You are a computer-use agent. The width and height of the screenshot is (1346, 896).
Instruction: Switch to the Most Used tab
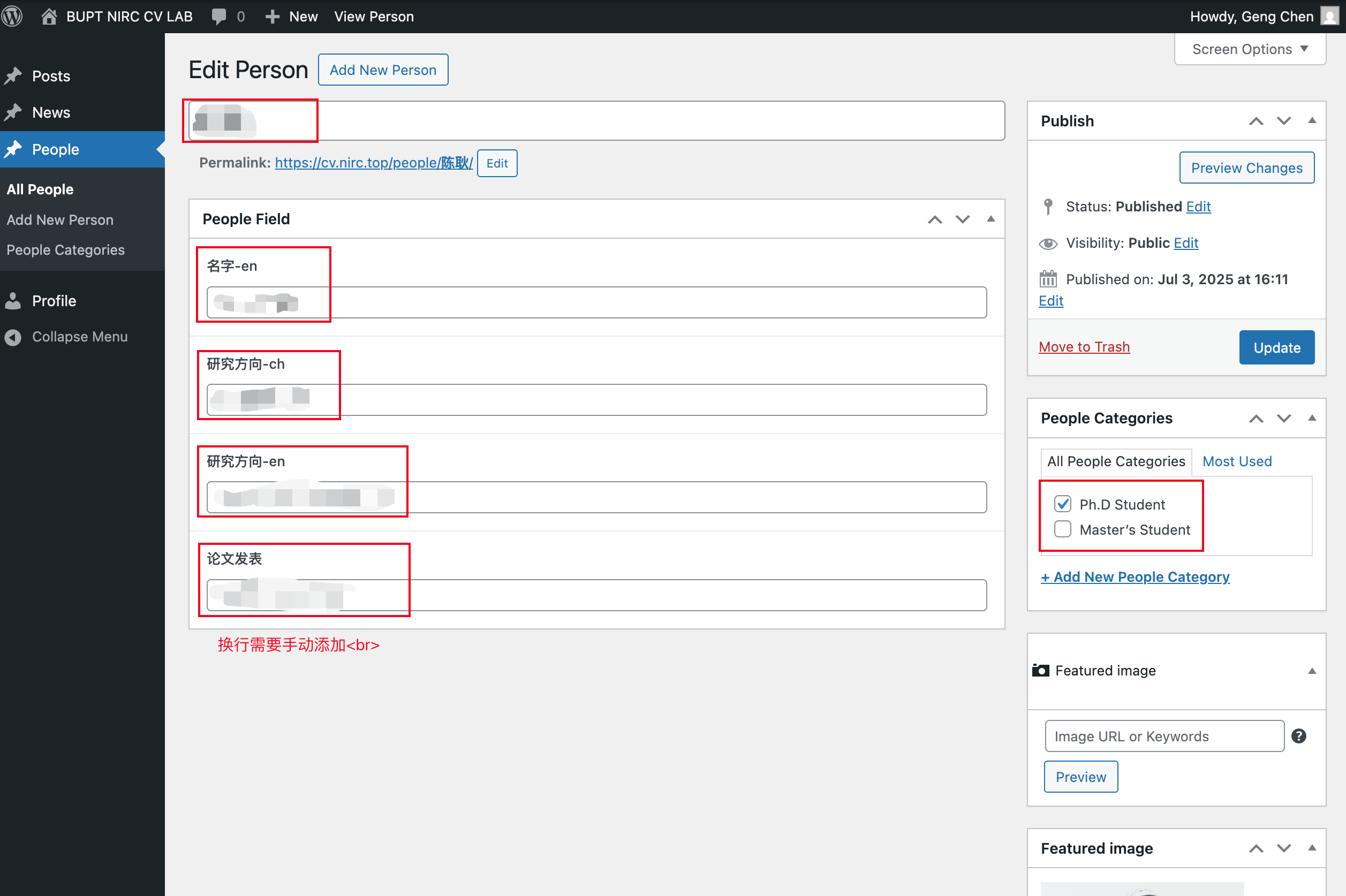click(1237, 461)
